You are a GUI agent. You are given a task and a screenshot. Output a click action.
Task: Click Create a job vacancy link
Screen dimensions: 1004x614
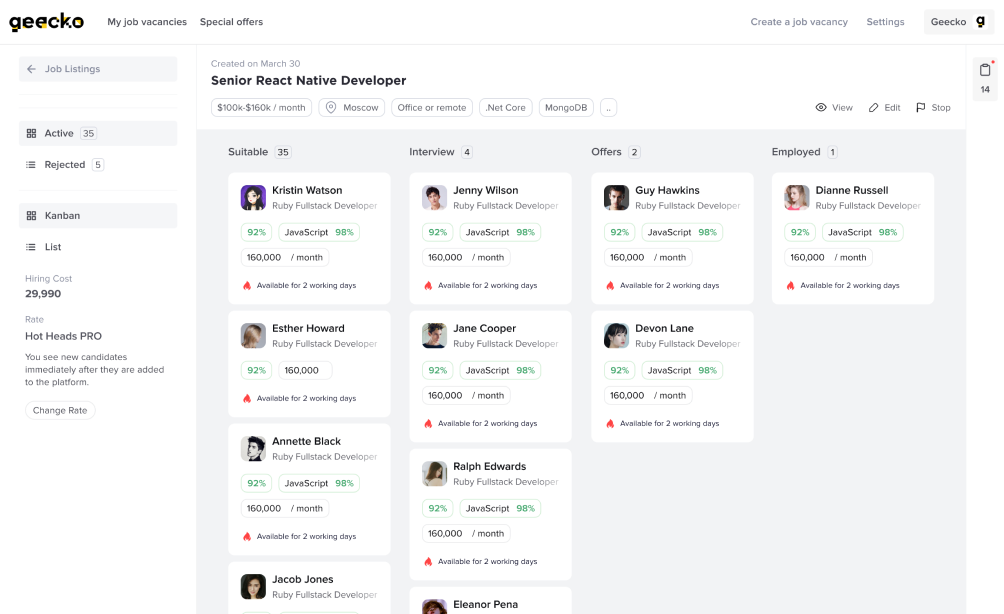tap(799, 22)
